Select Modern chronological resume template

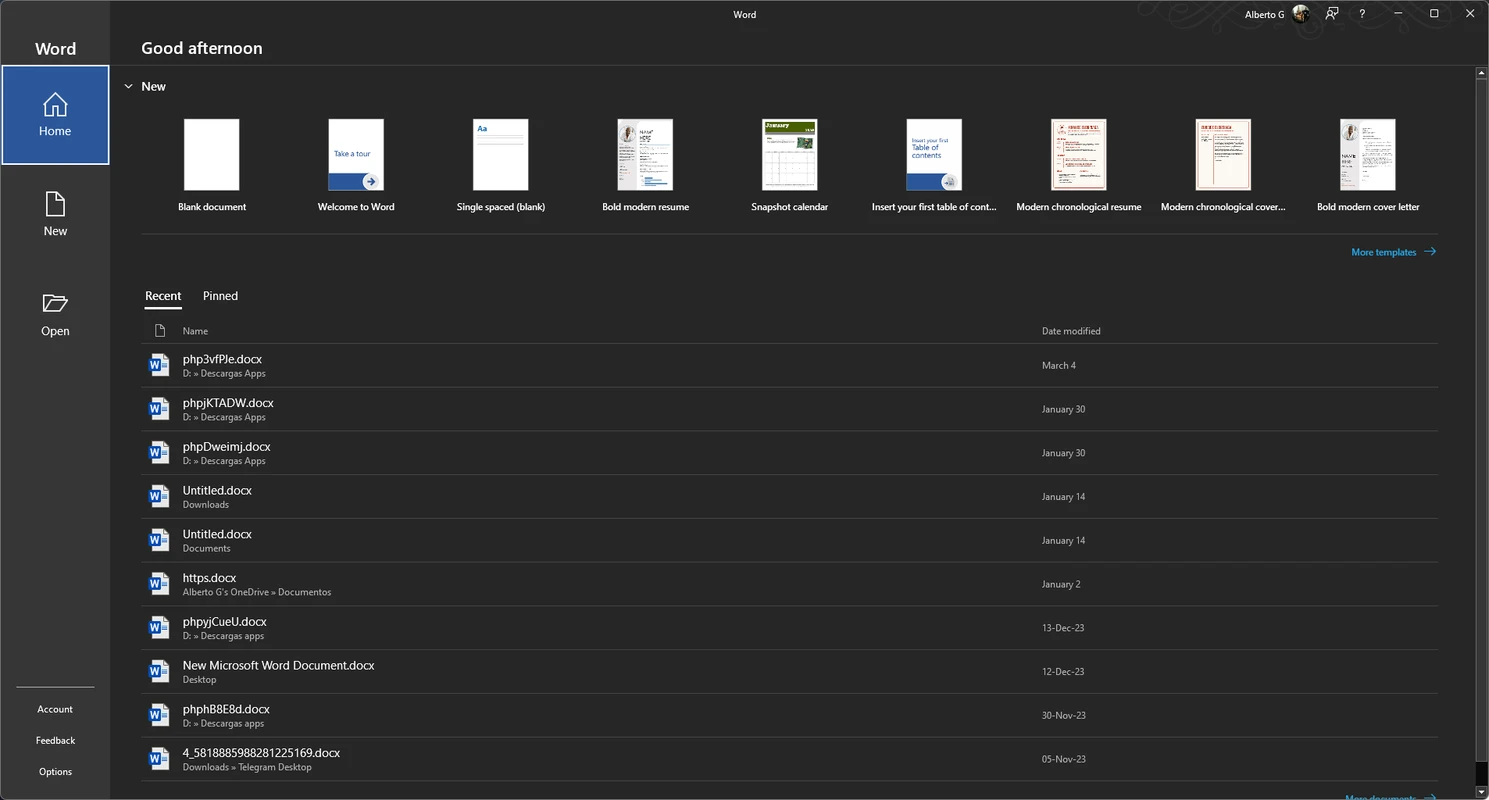pyautogui.click(x=1079, y=165)
